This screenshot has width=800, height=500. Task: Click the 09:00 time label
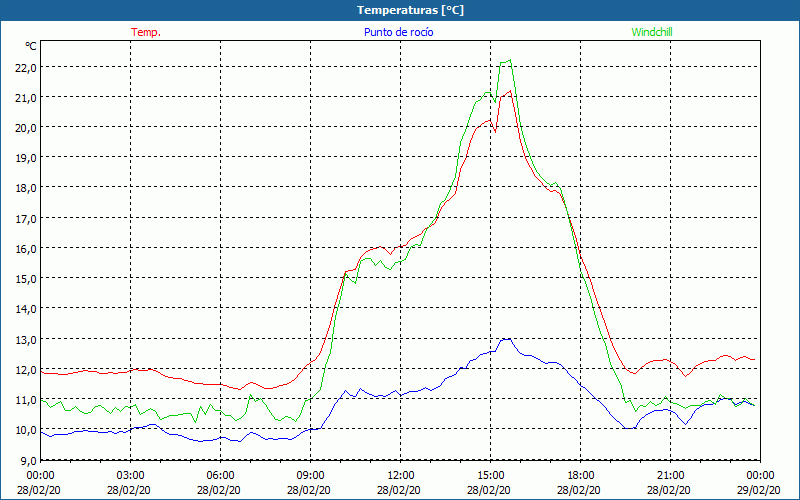(310, 476)
